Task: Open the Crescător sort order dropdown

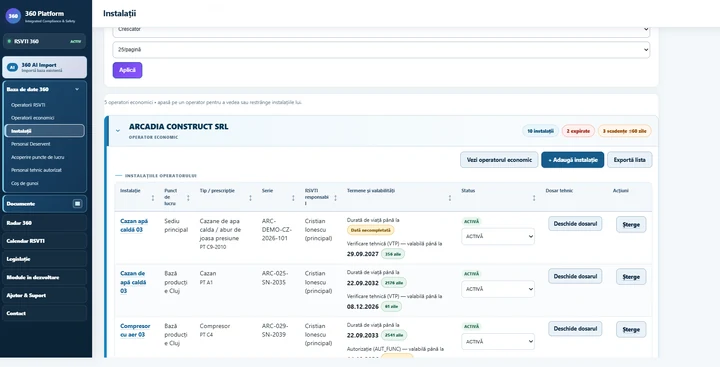Action: [381, 31]
